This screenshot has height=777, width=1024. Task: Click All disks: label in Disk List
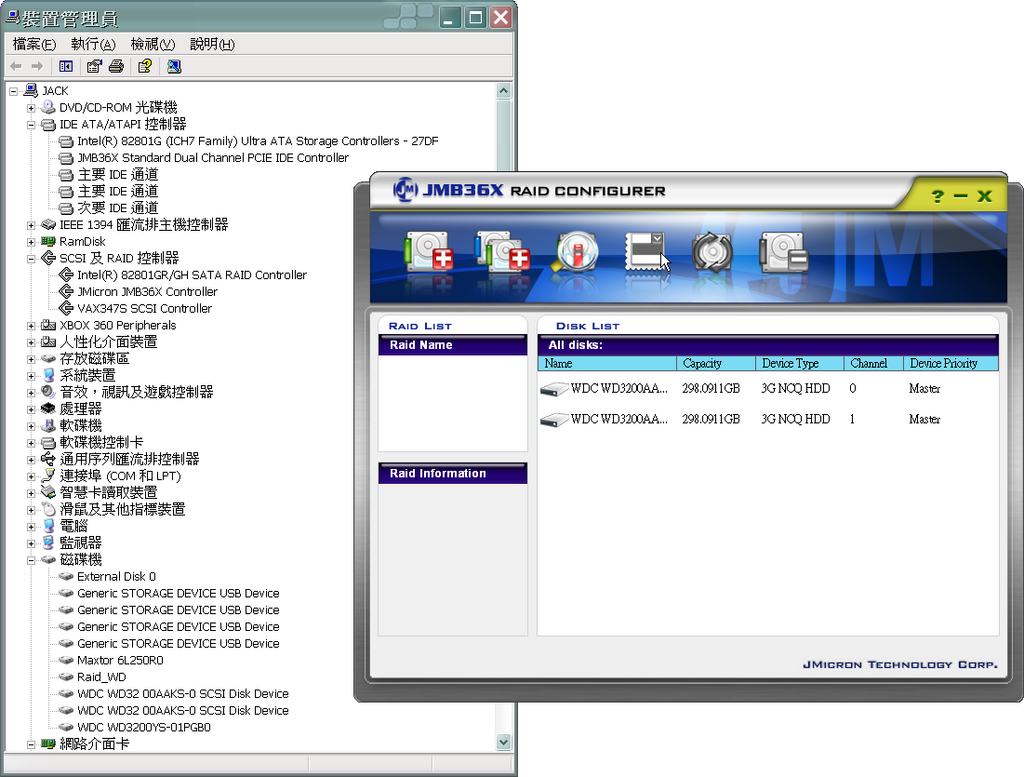[x=575, y=345]
